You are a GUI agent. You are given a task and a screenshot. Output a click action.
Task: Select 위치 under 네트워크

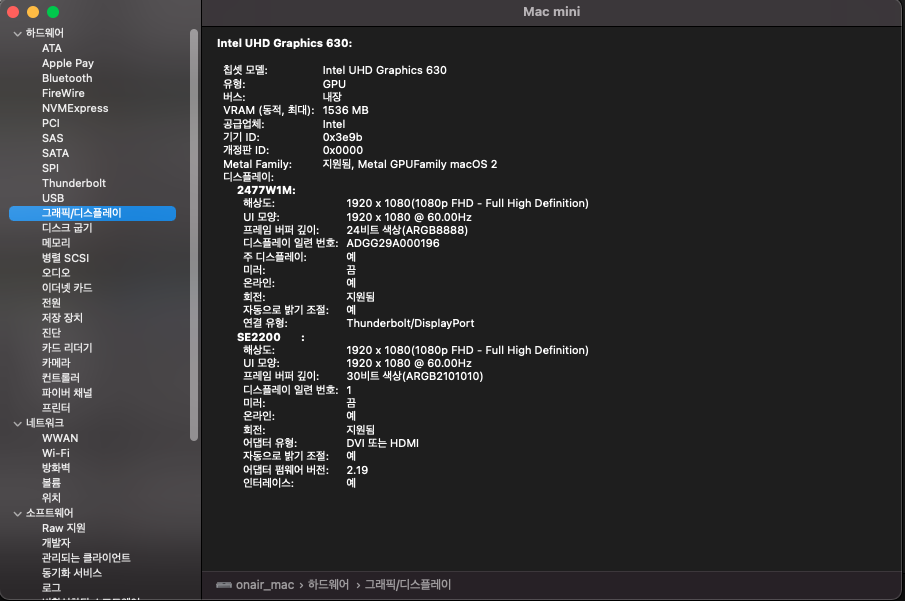click(51, 498)
